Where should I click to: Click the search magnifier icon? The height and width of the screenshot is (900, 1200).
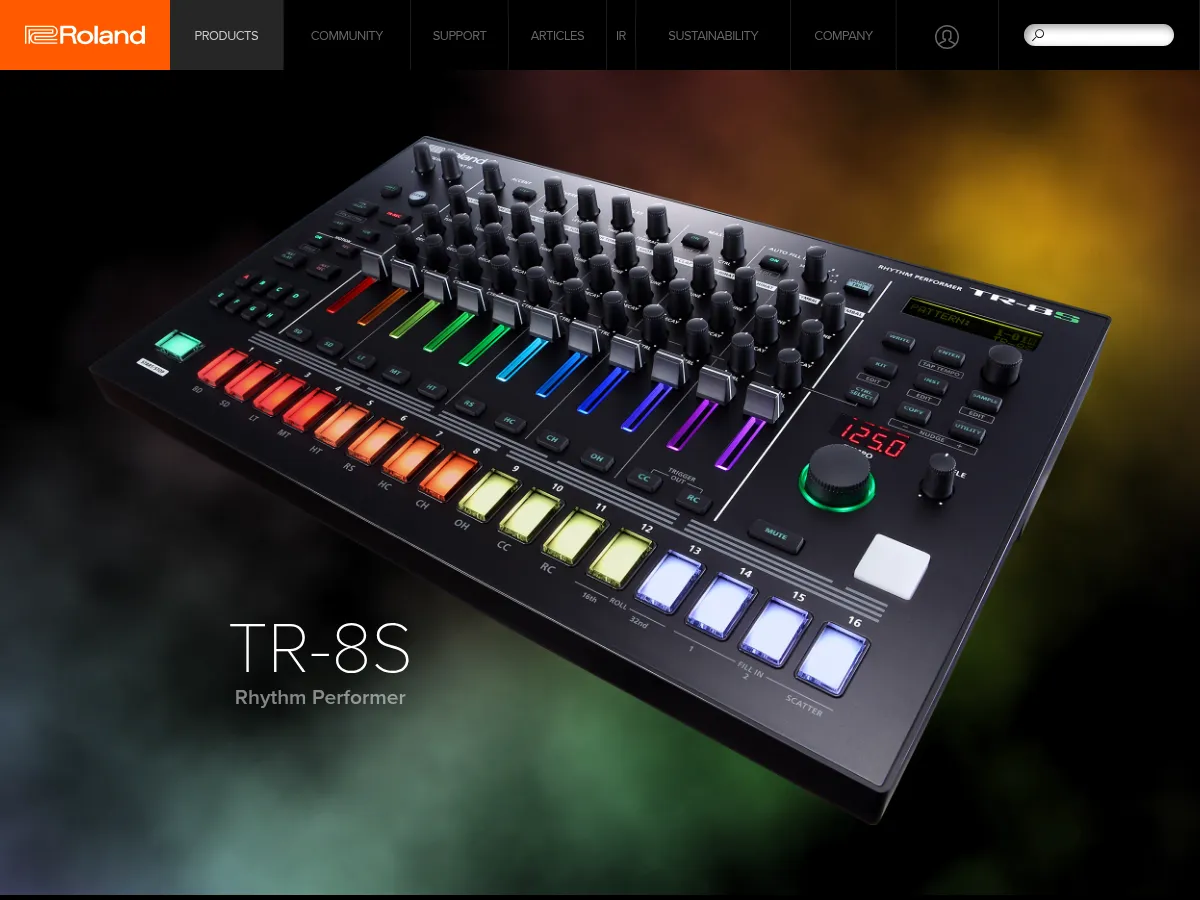[x=1036, y=34]
